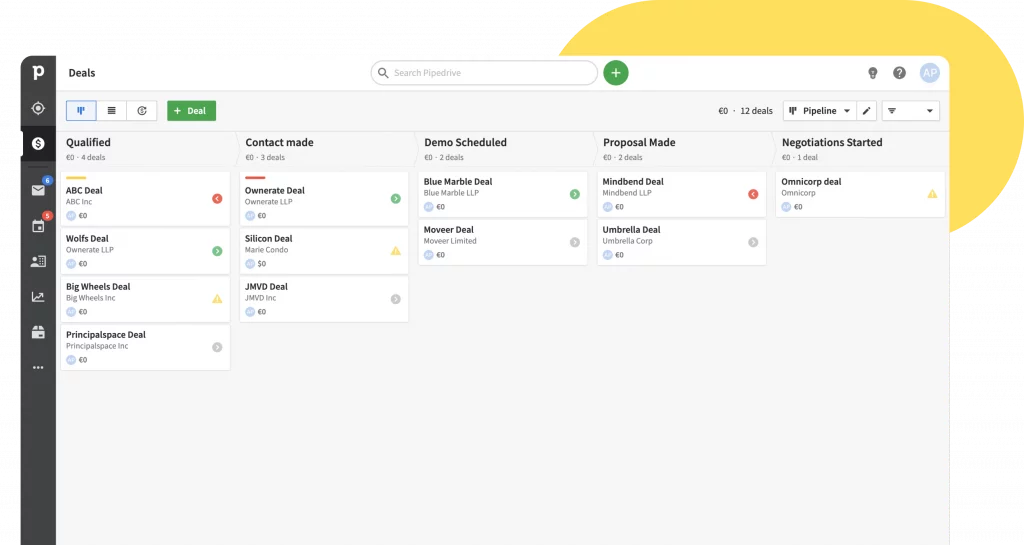Open the Contacts sidebar icon
This screenshot has height=545, width=1024.
[x=38, y=261]
